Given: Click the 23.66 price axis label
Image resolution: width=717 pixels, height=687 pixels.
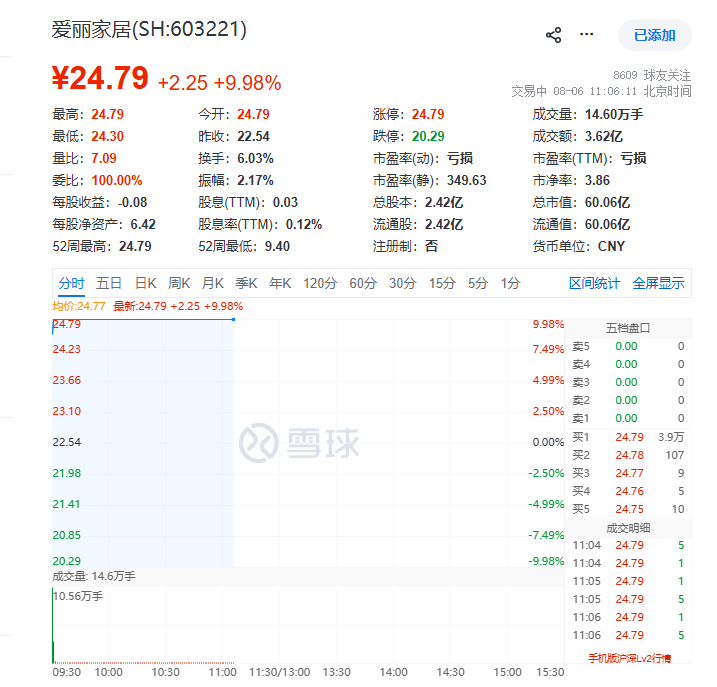Looking at the screenshot, I should click(x=67, y=380).
